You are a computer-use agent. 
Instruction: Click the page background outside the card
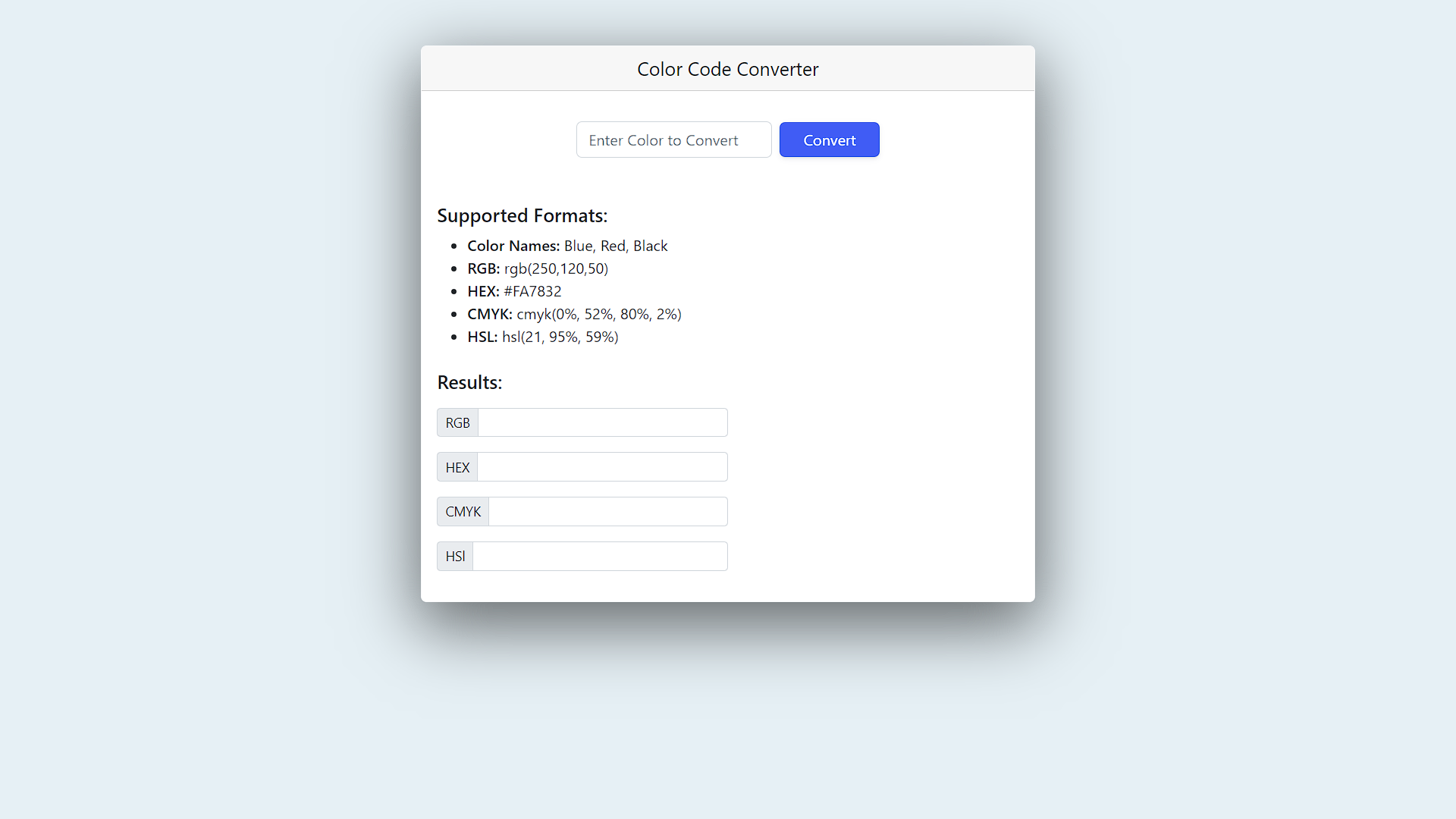pyautogui.click(x=227, y=379)
